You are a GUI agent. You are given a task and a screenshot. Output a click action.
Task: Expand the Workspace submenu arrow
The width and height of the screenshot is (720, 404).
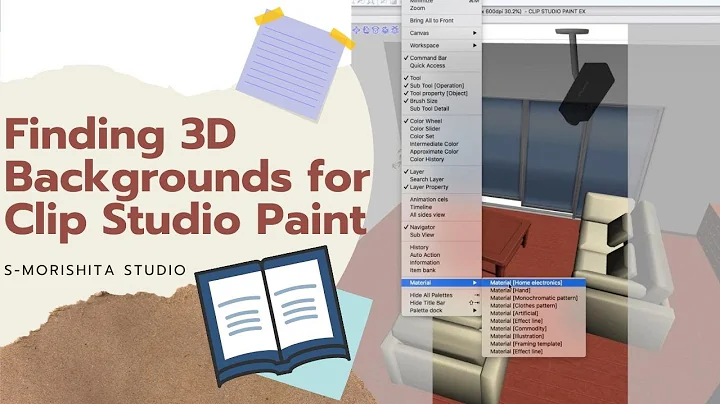tap(475, 45)
